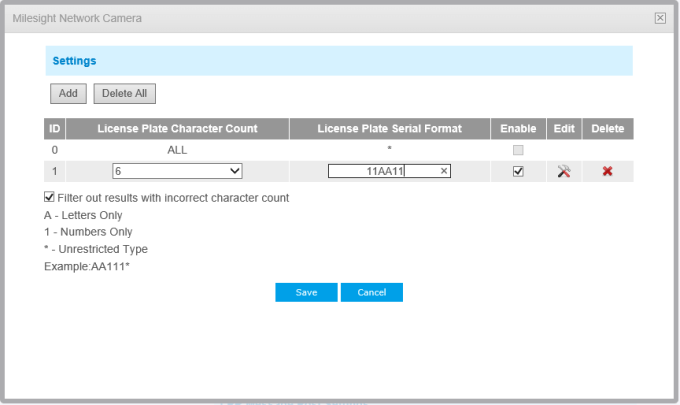Cancel the settings changes

[x=371, y=292]
